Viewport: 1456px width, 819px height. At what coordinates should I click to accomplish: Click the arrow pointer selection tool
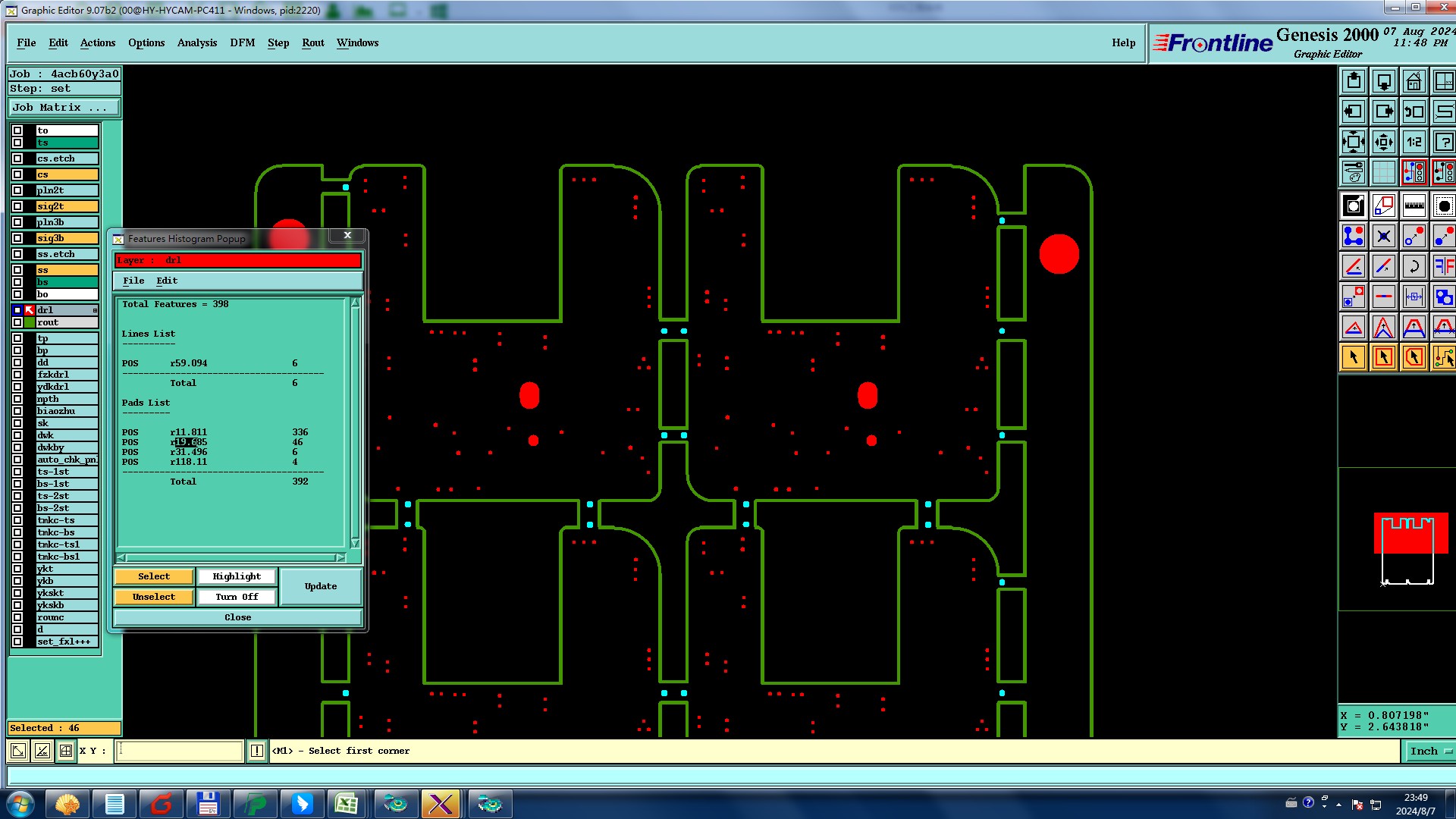1353,357
